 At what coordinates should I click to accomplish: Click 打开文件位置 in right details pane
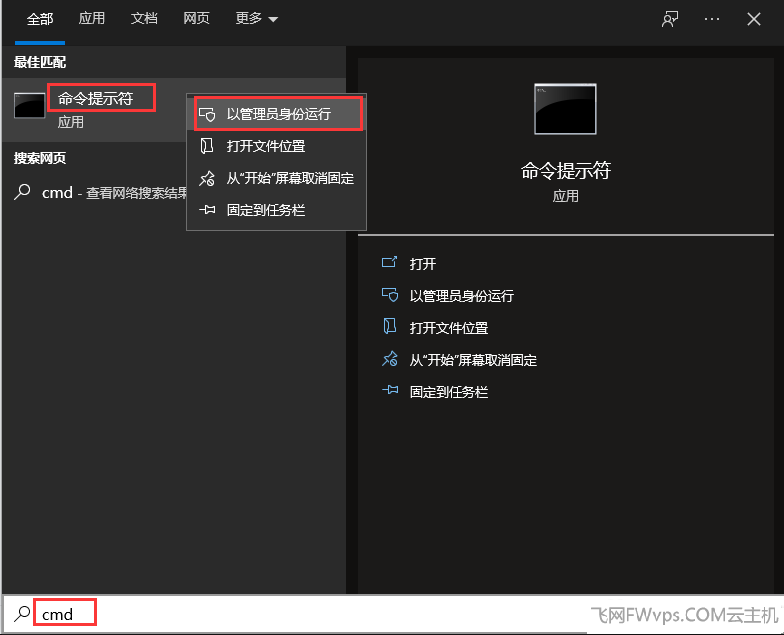pos(448,328)
